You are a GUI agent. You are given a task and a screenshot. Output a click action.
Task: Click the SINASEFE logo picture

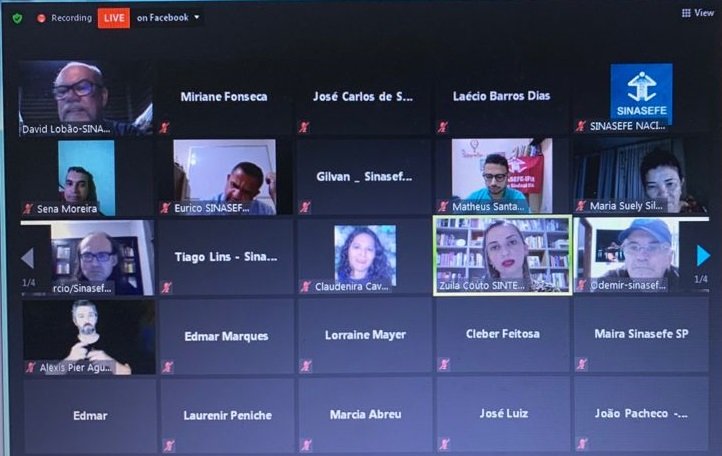641,93
